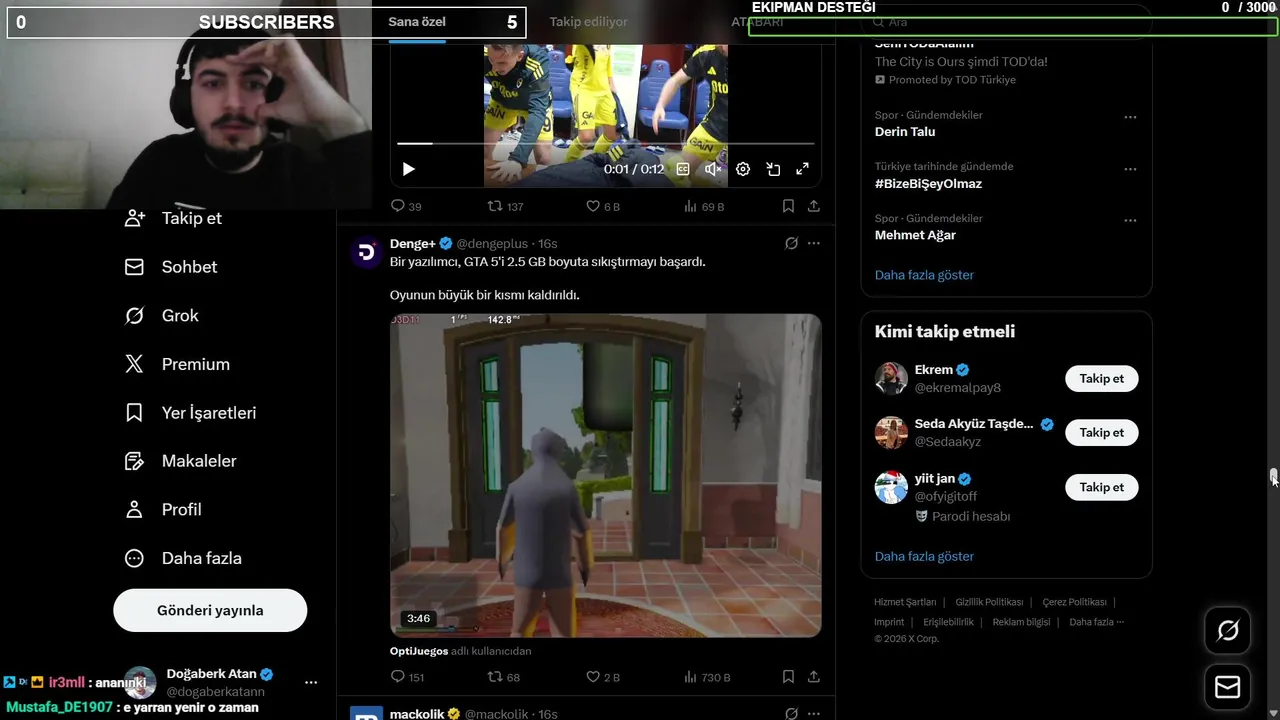The width and height of the screenshot is (1280, 720).
Task: Open Premium in sidebar
Action: [x=176, y=364]
